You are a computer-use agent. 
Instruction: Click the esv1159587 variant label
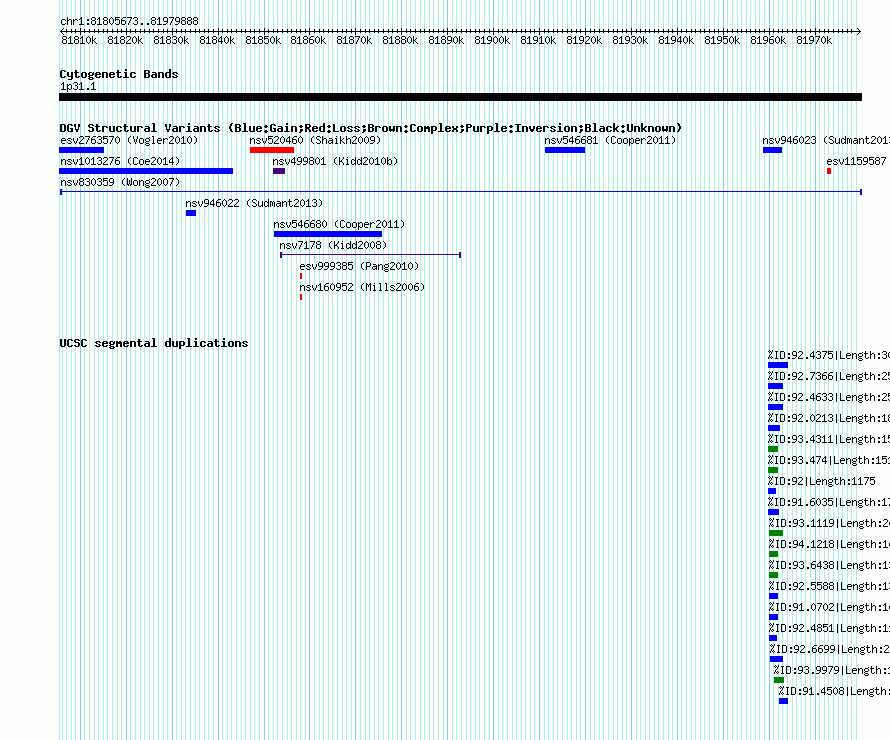tap(856, 161)
